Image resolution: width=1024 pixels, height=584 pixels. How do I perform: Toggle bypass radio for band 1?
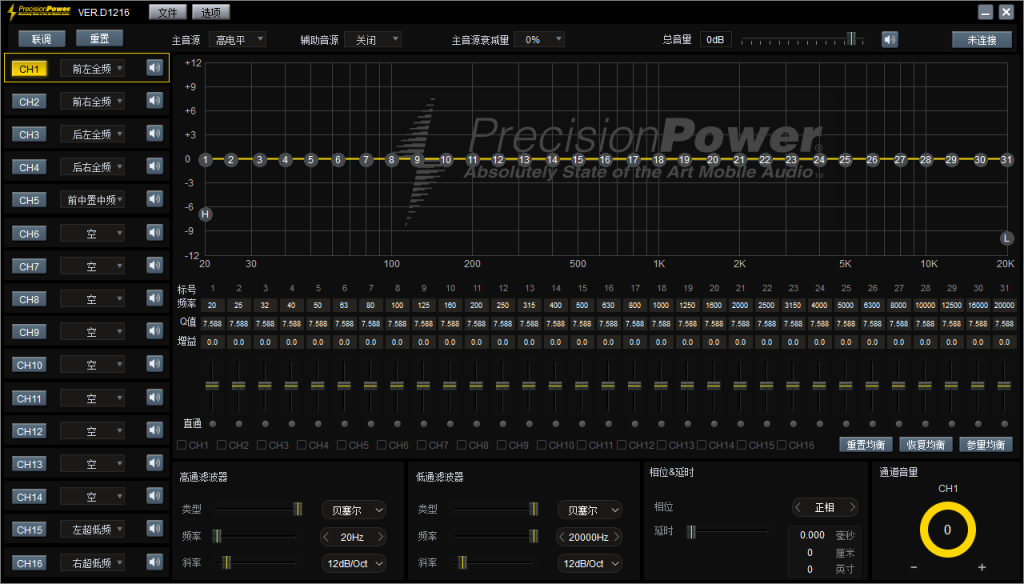[212, 424]
